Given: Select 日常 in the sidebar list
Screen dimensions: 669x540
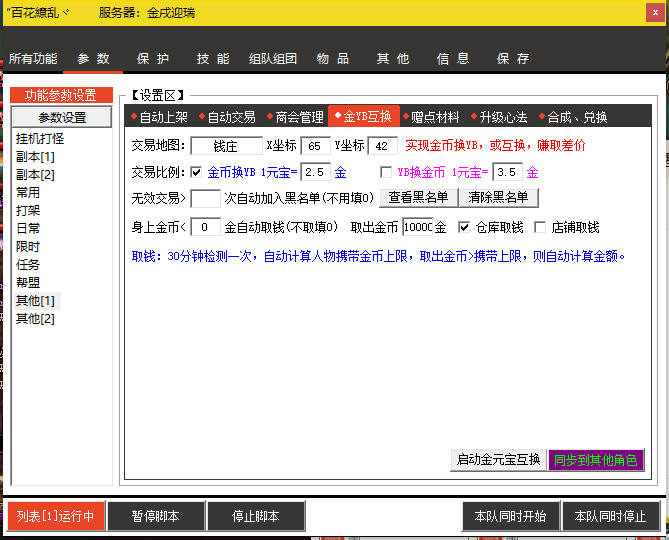Looking at the screenshot, I should [x=28, y=228].
